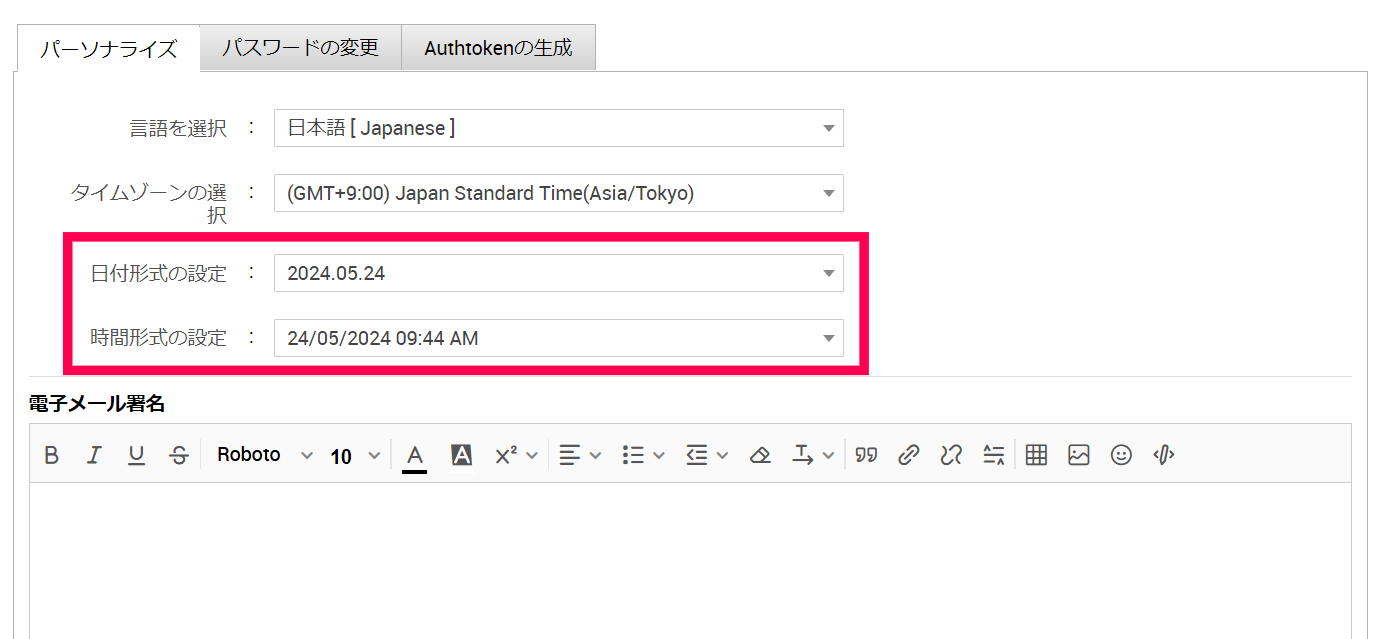Expand the text alignment options arrow
This screenshot has height=639, width=1396.
tap(596, 455)
